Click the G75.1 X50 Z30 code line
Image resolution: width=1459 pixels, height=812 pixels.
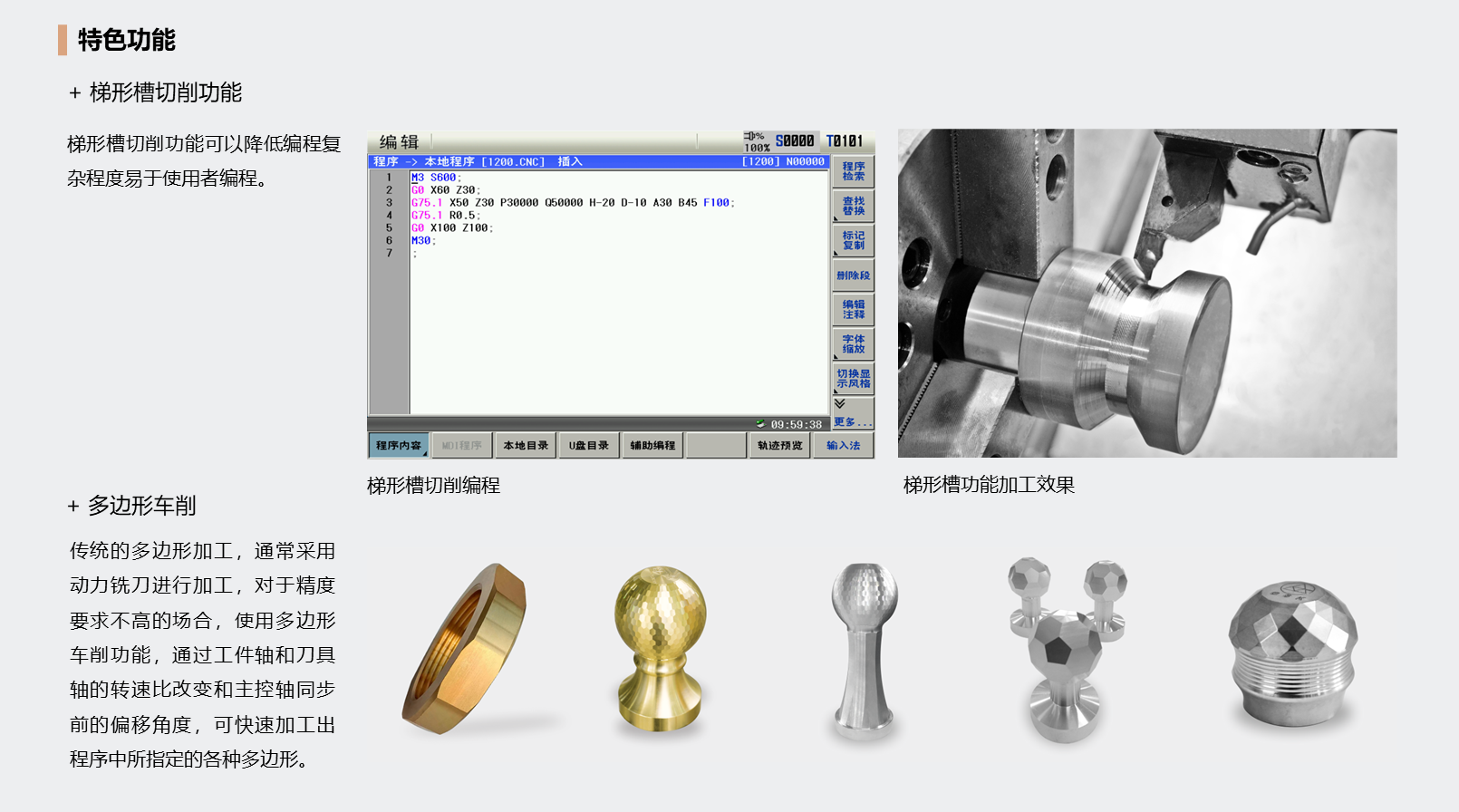tap(573, 203)
